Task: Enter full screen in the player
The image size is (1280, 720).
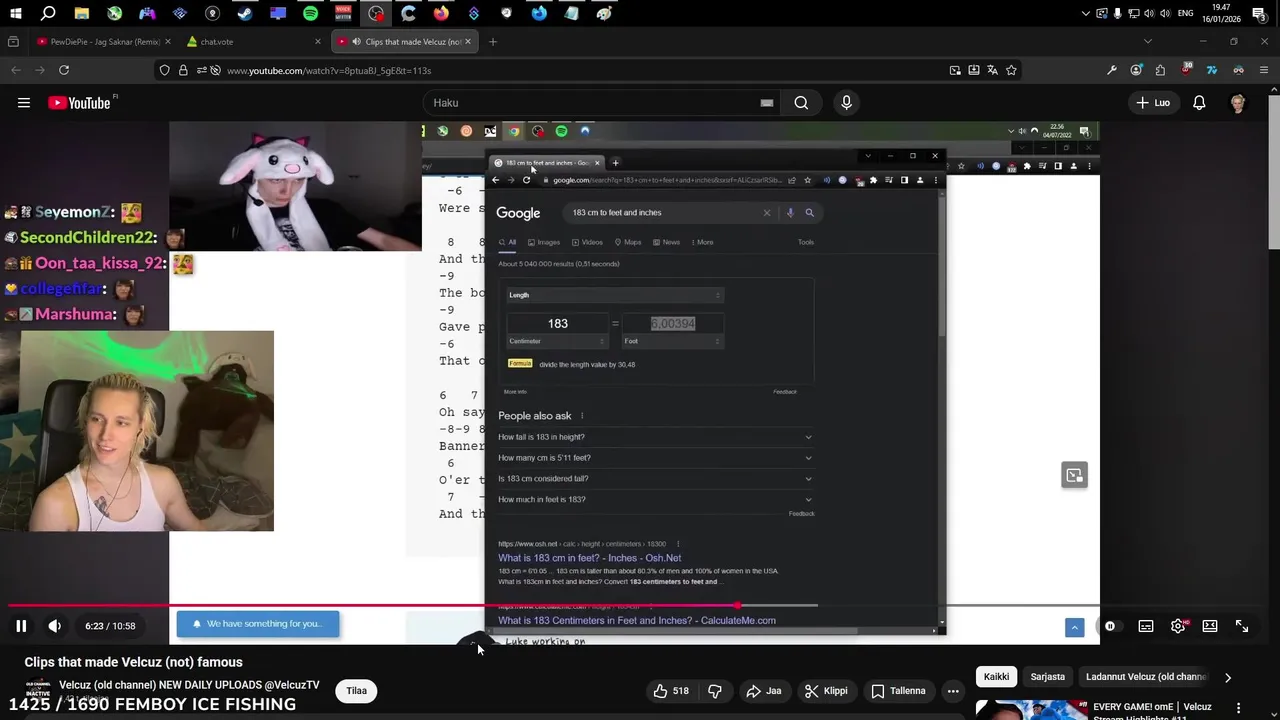Action: tap(1242, 626)
